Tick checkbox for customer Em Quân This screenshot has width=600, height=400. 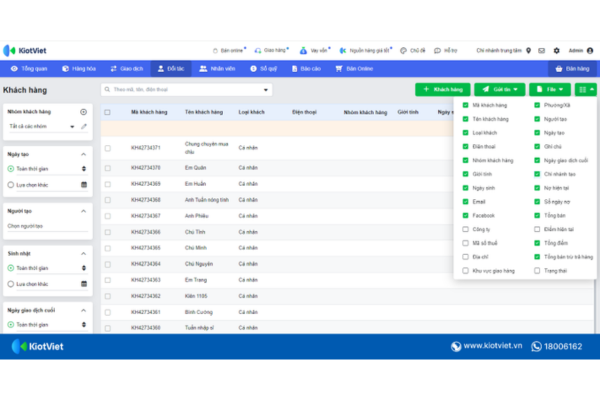108,168
